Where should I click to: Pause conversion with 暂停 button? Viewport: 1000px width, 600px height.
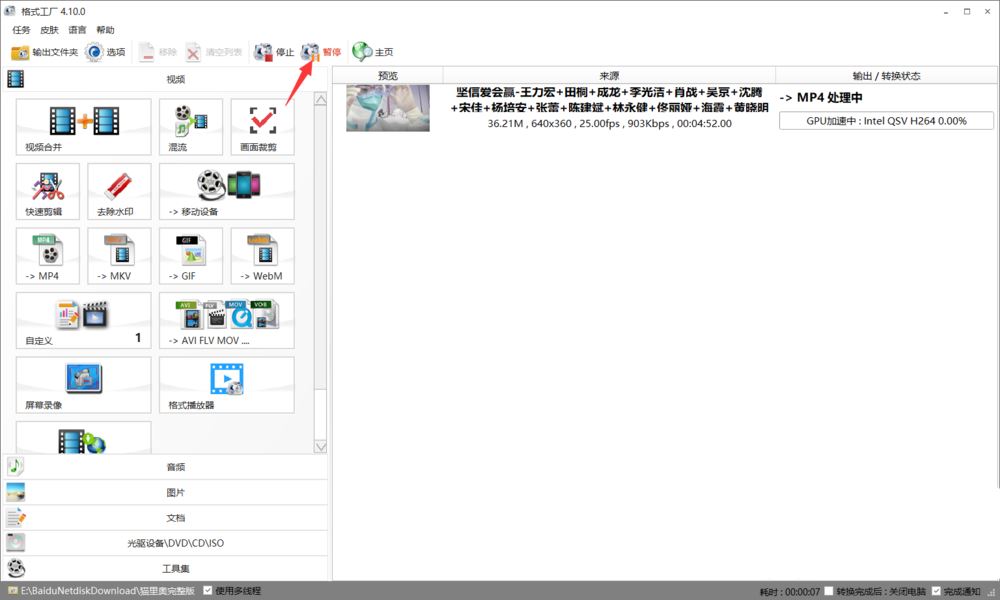[x=321, y=52]
